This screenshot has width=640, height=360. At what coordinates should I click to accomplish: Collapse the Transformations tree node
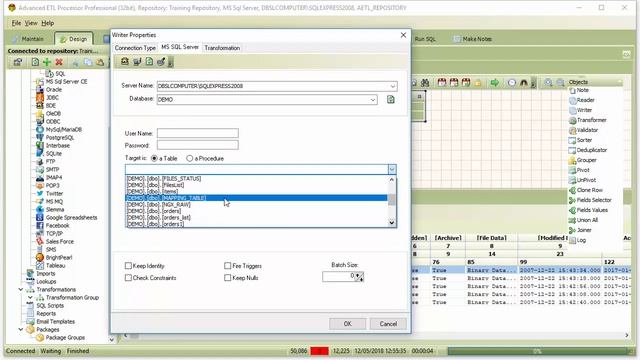click(21, 289)
